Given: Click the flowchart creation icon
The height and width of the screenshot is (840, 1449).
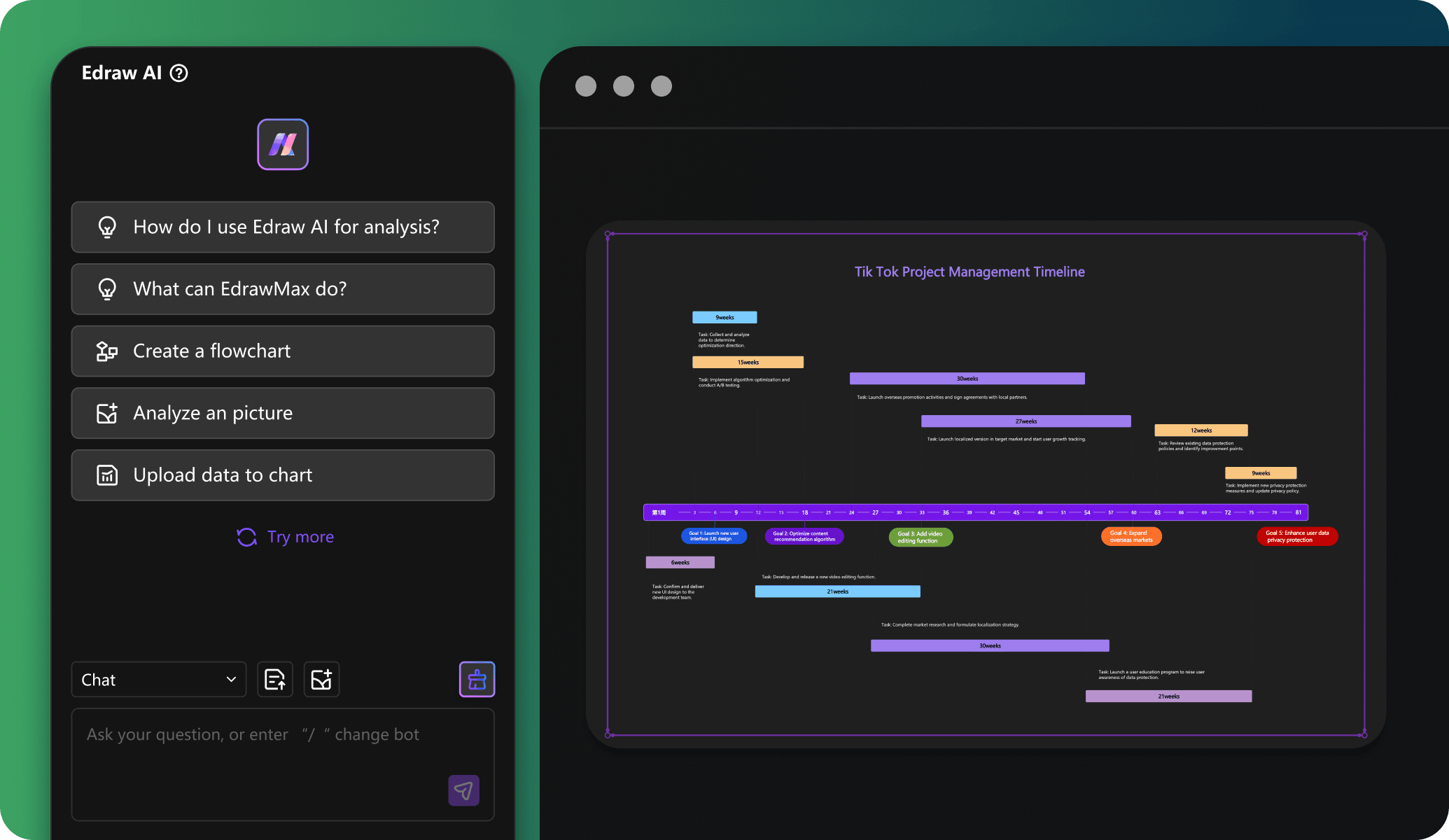Looking at the screenshot, I should 107,350.
